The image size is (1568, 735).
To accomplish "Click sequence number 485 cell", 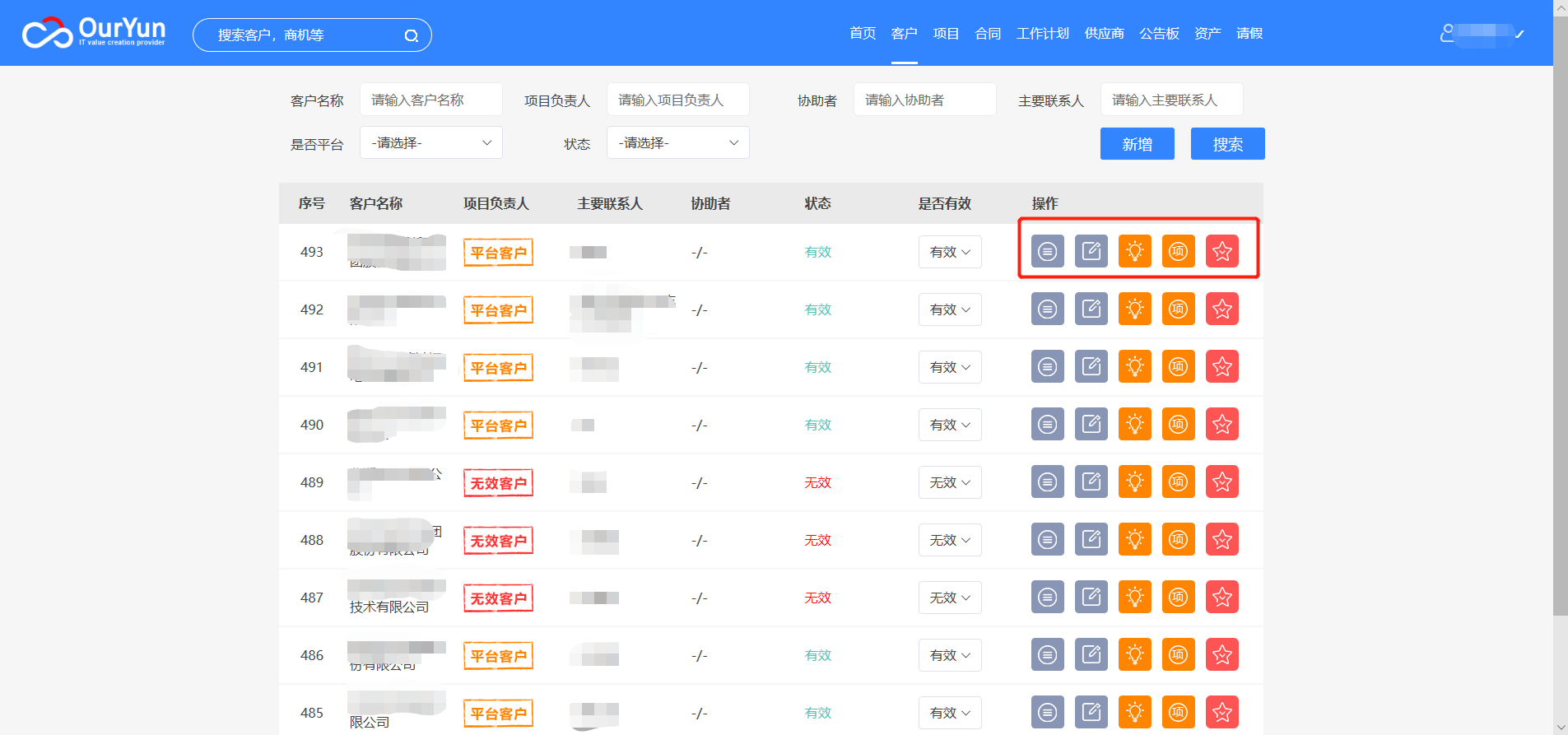I will click(x=312, y=713).
